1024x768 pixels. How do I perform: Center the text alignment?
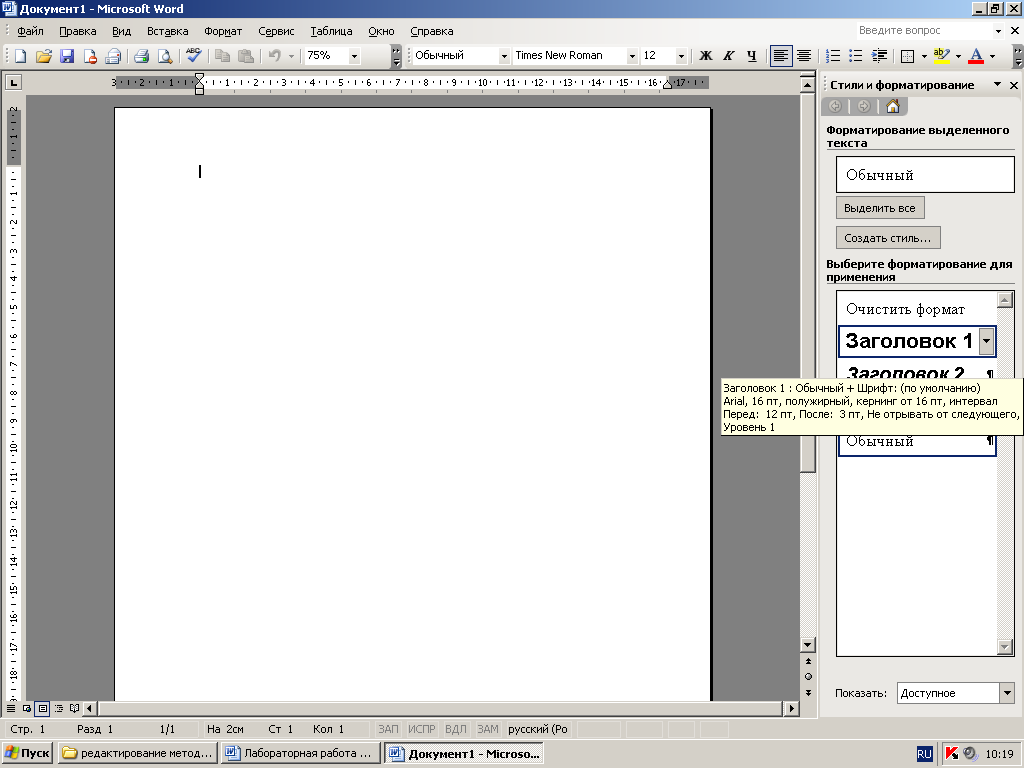[804, 56]
